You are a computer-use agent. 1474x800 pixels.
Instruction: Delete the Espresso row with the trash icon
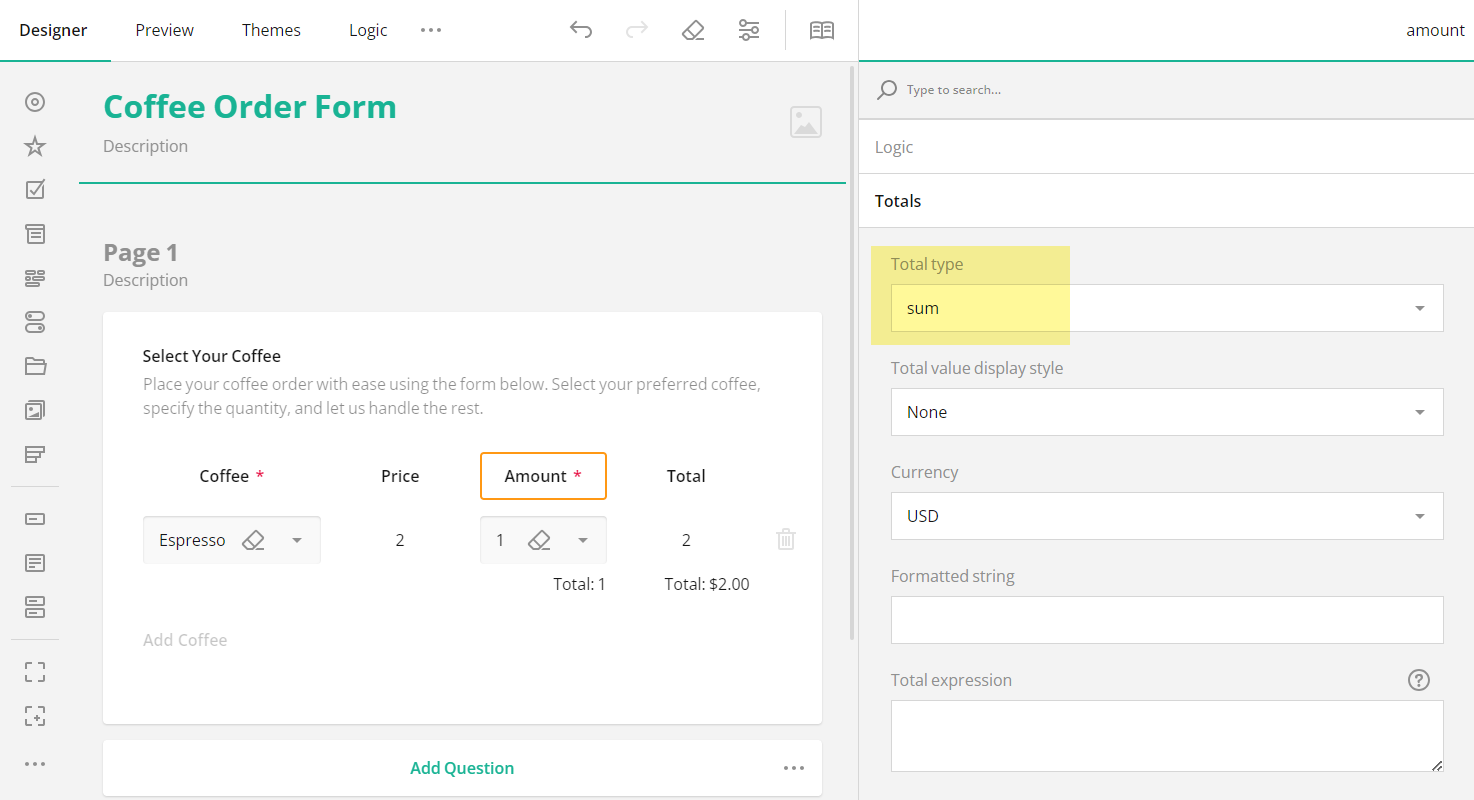tap(785, 539)
